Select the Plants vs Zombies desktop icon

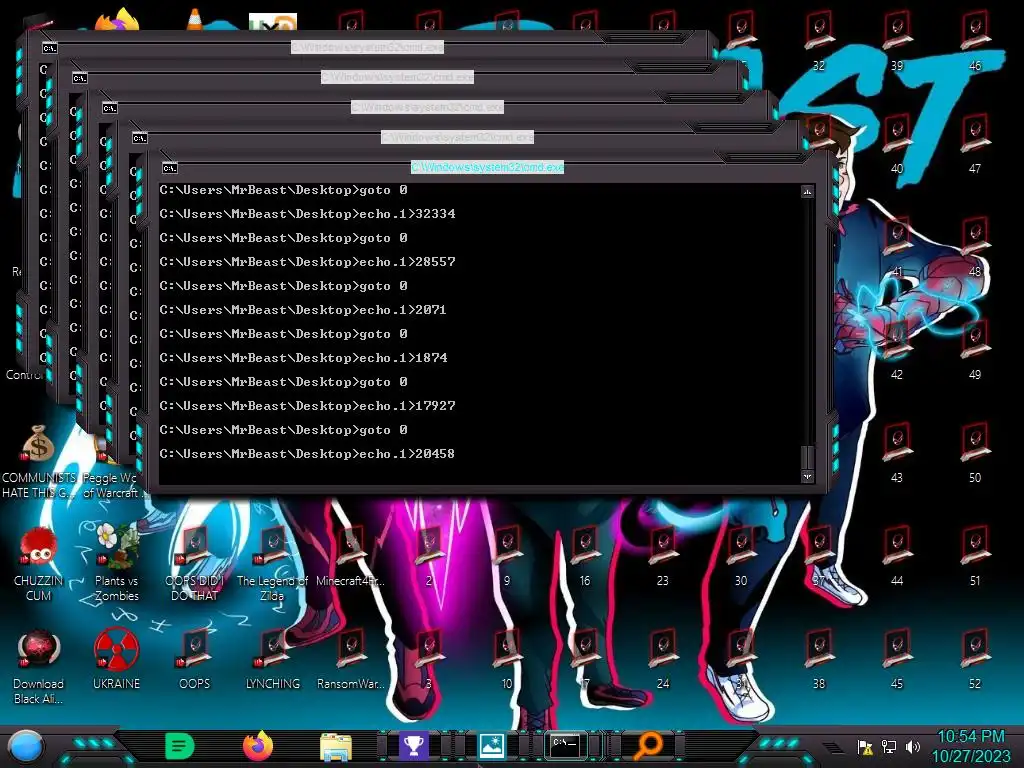point(116,563)
